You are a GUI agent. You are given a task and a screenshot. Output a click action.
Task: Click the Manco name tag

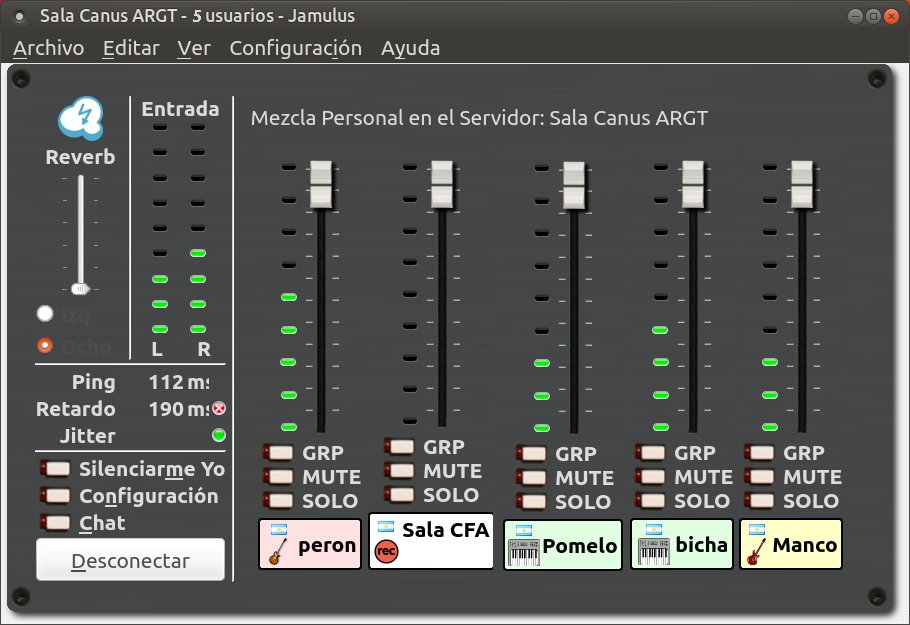click(x=791, y=544)
